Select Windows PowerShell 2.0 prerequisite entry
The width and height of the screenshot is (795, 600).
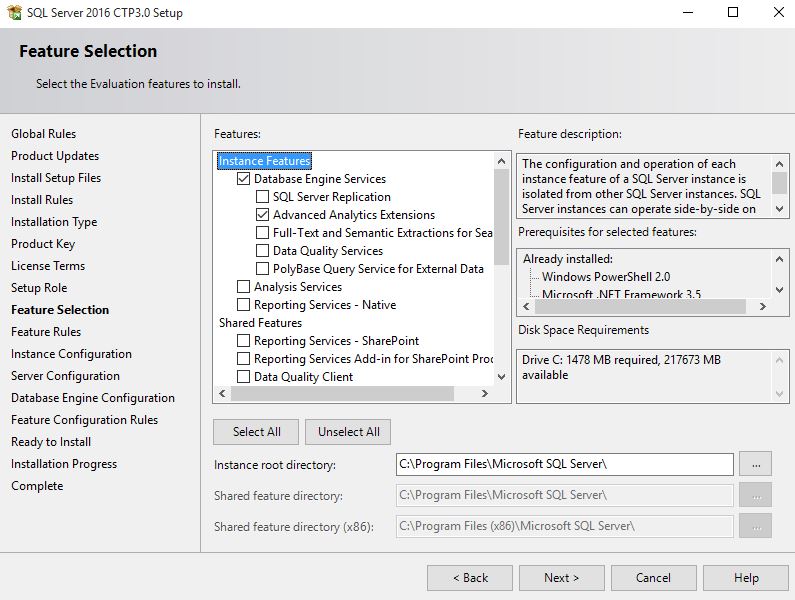[606, 276]
